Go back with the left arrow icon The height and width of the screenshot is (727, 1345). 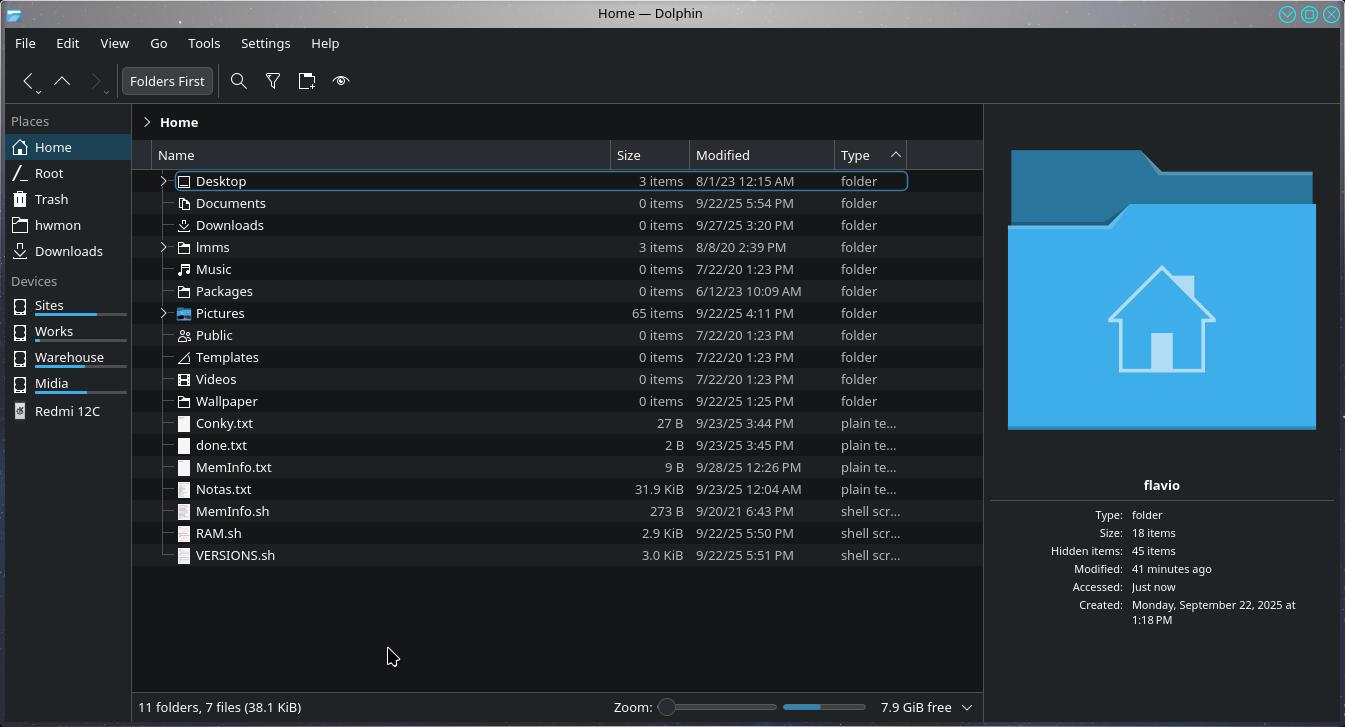pos(28,81)
